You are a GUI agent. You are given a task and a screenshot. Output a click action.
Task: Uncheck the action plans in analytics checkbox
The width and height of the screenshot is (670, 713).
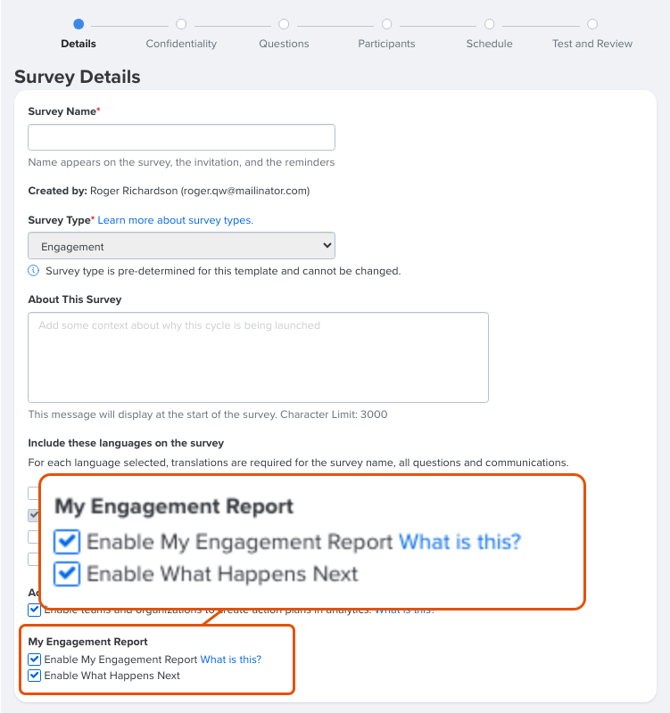[34, 610]
